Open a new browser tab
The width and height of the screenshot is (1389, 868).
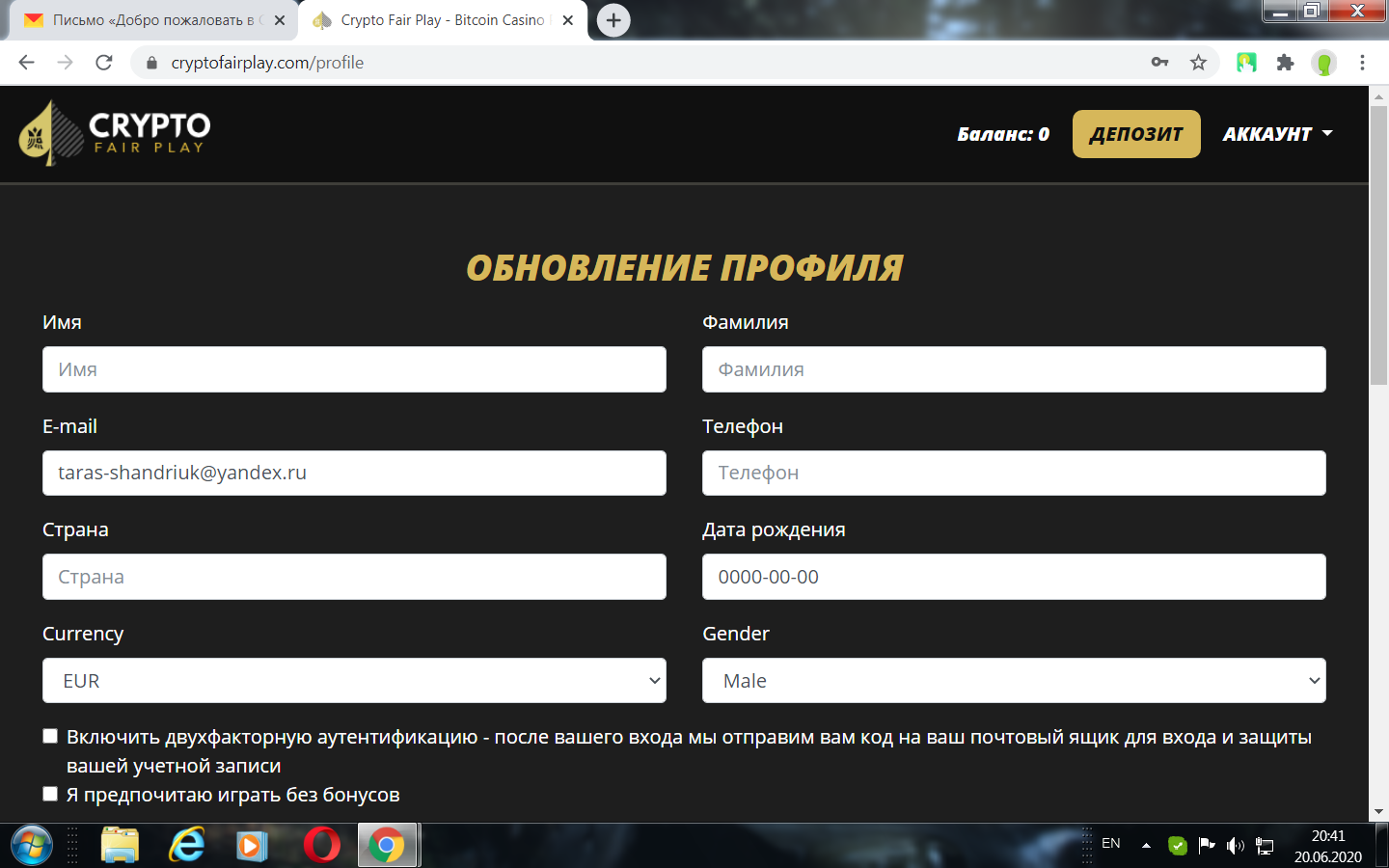pyautogui.click(x=613, y=20)
